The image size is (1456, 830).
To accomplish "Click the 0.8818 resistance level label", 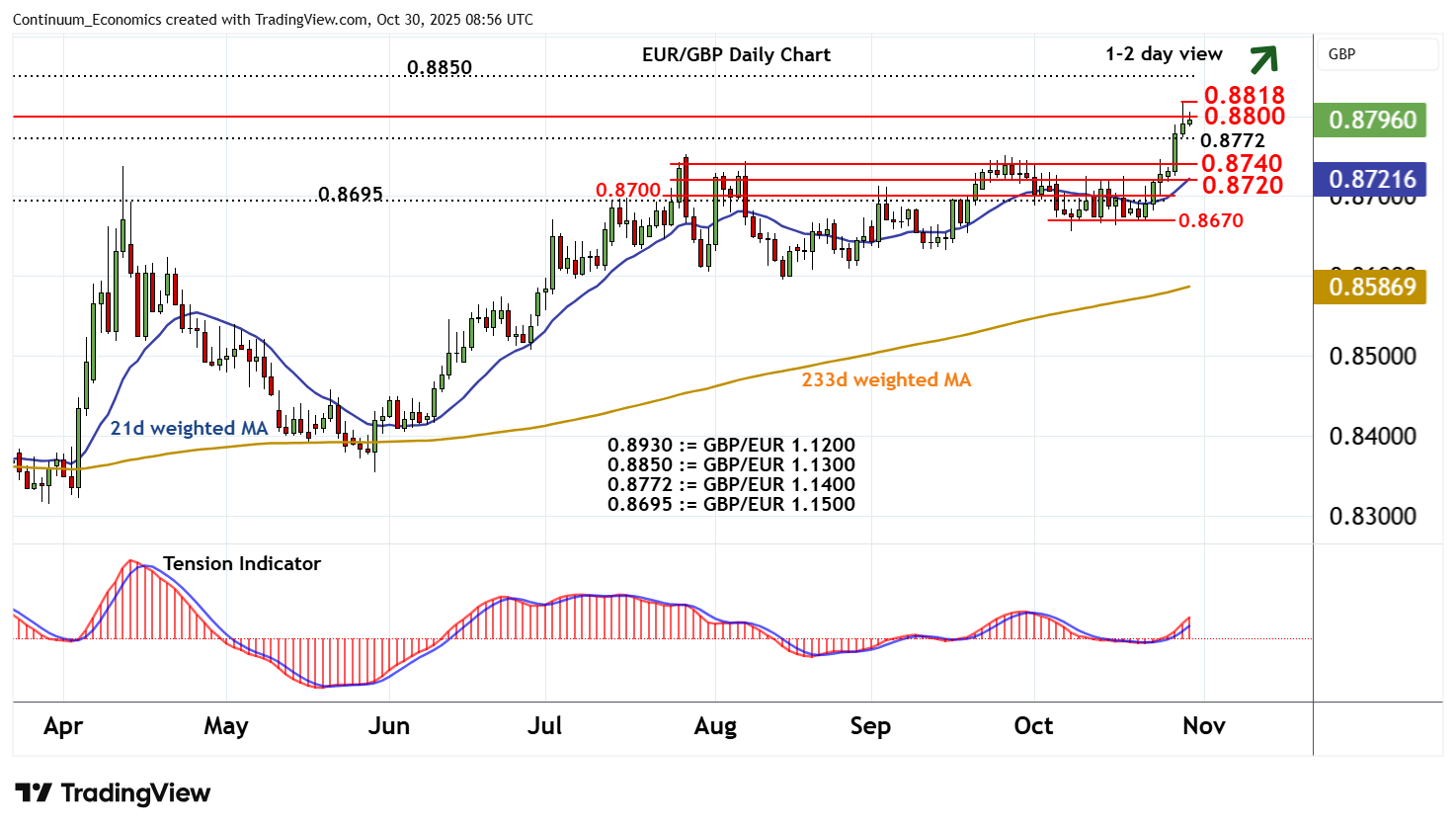I will [x=1244, y=95].
